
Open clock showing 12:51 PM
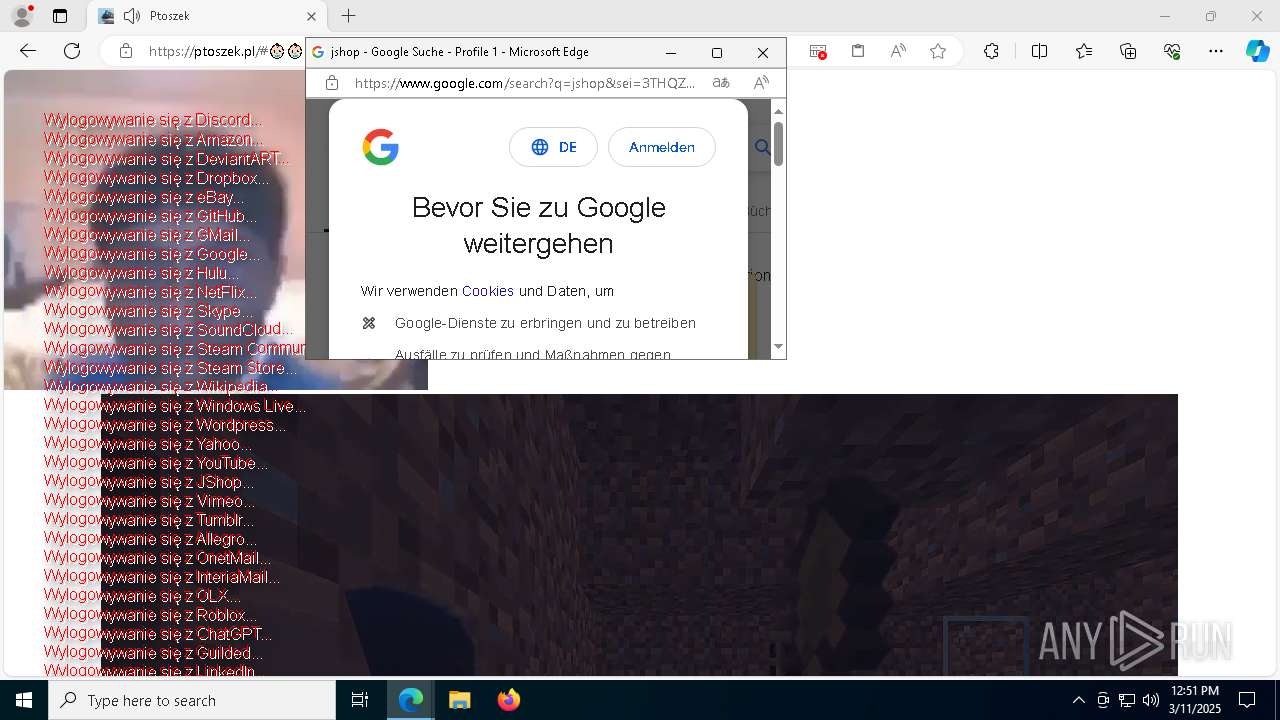coord(1195,700)
